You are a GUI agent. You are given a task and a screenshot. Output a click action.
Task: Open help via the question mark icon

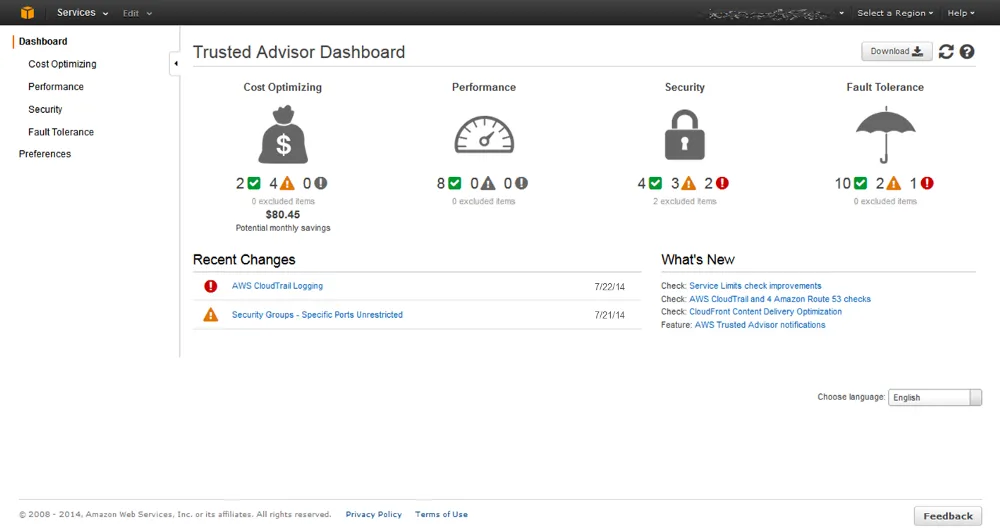pyautogui.click(x=967, y=52)
